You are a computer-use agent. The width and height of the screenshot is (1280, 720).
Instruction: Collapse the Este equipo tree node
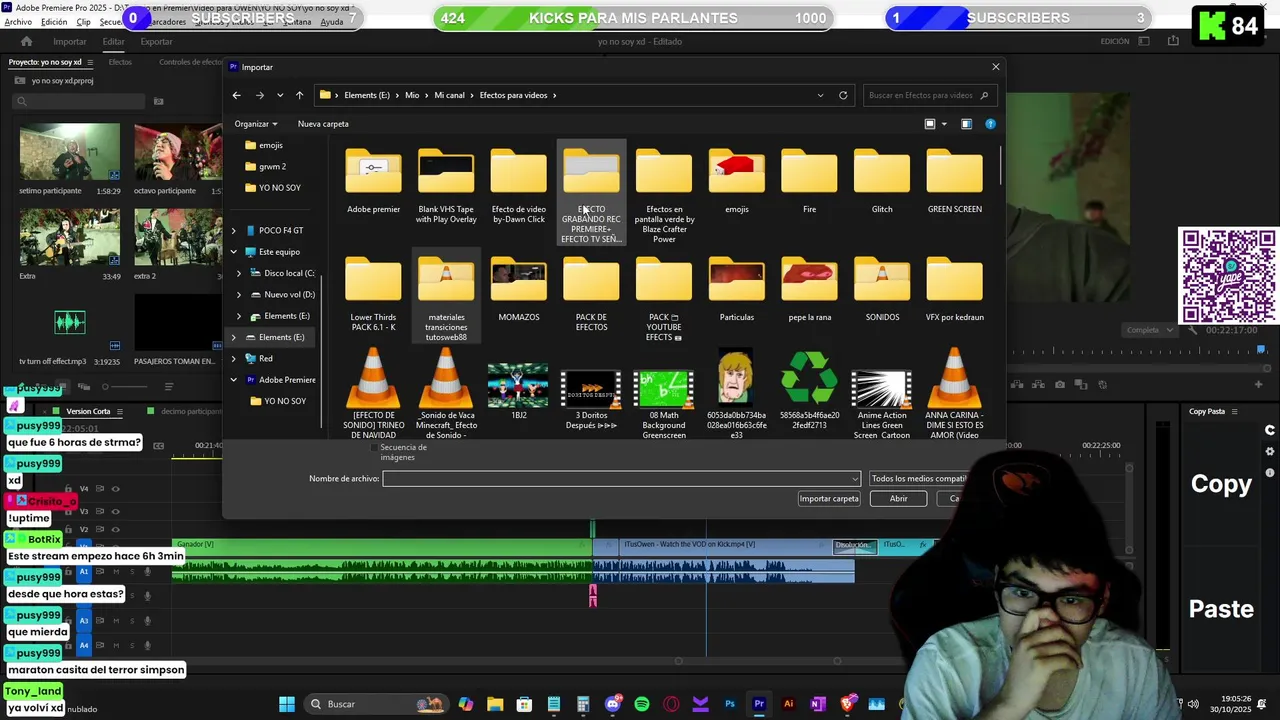[x=234, y=252]
